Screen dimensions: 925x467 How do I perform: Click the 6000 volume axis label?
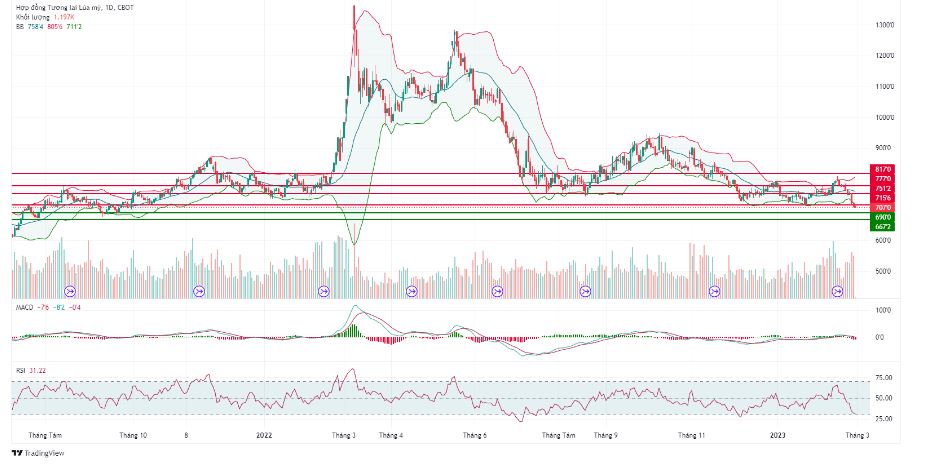click(885, 241)
